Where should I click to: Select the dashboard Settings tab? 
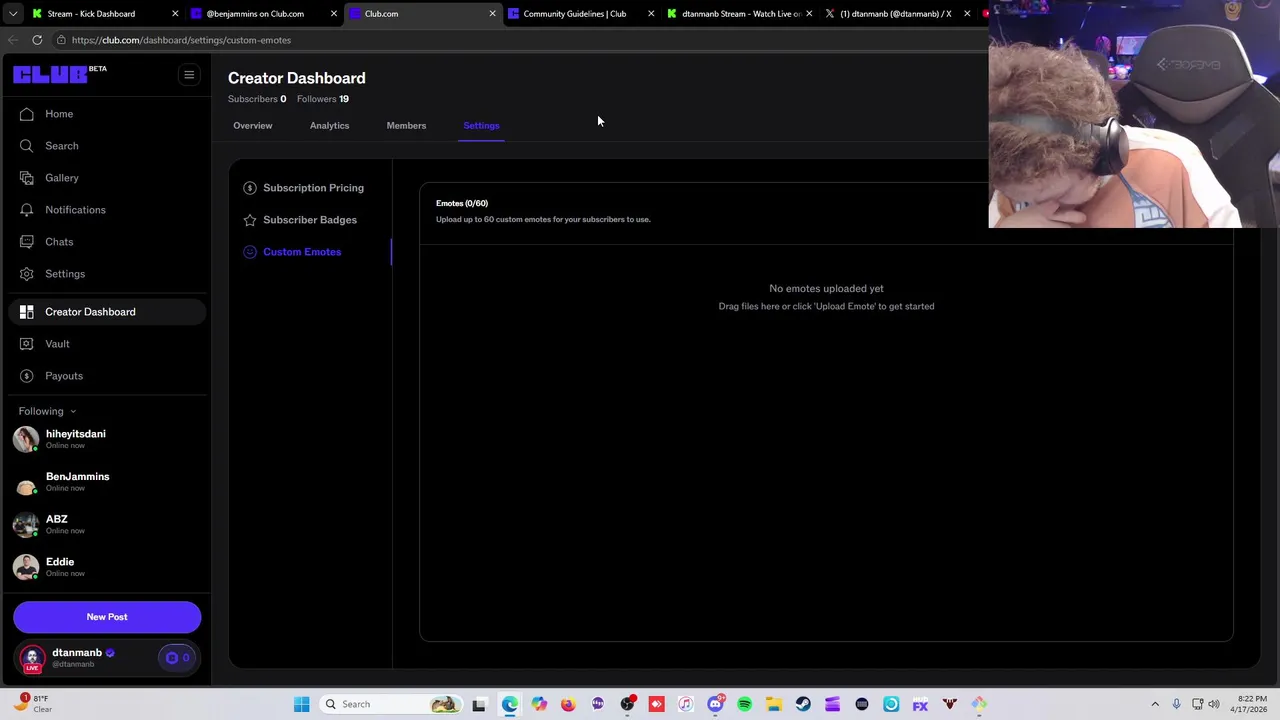(x=481, y=126)
